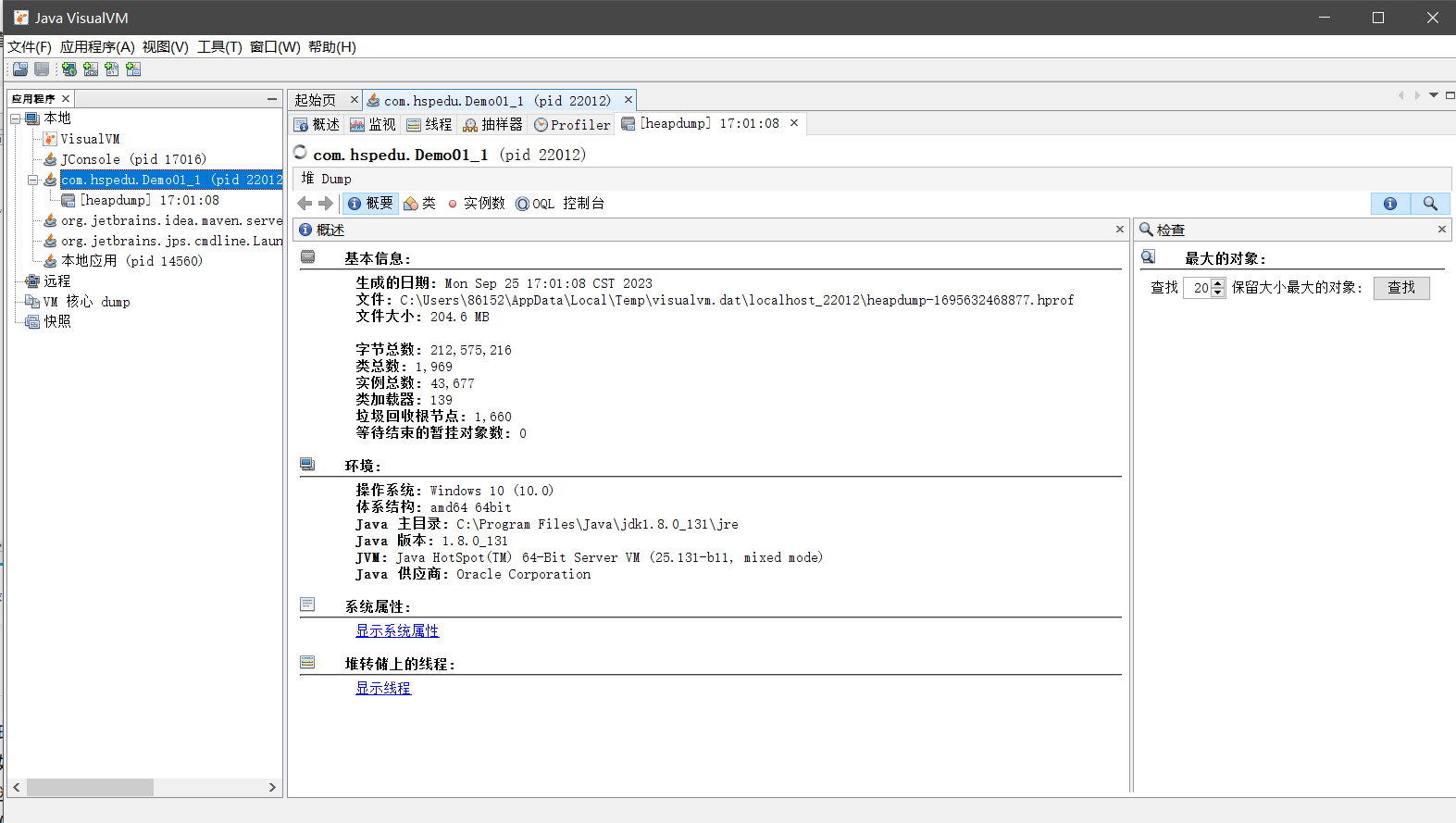The width and height of the screenshot is (1456, 823).
Task: Open the OQL 控制台 view
Action: 560,204
